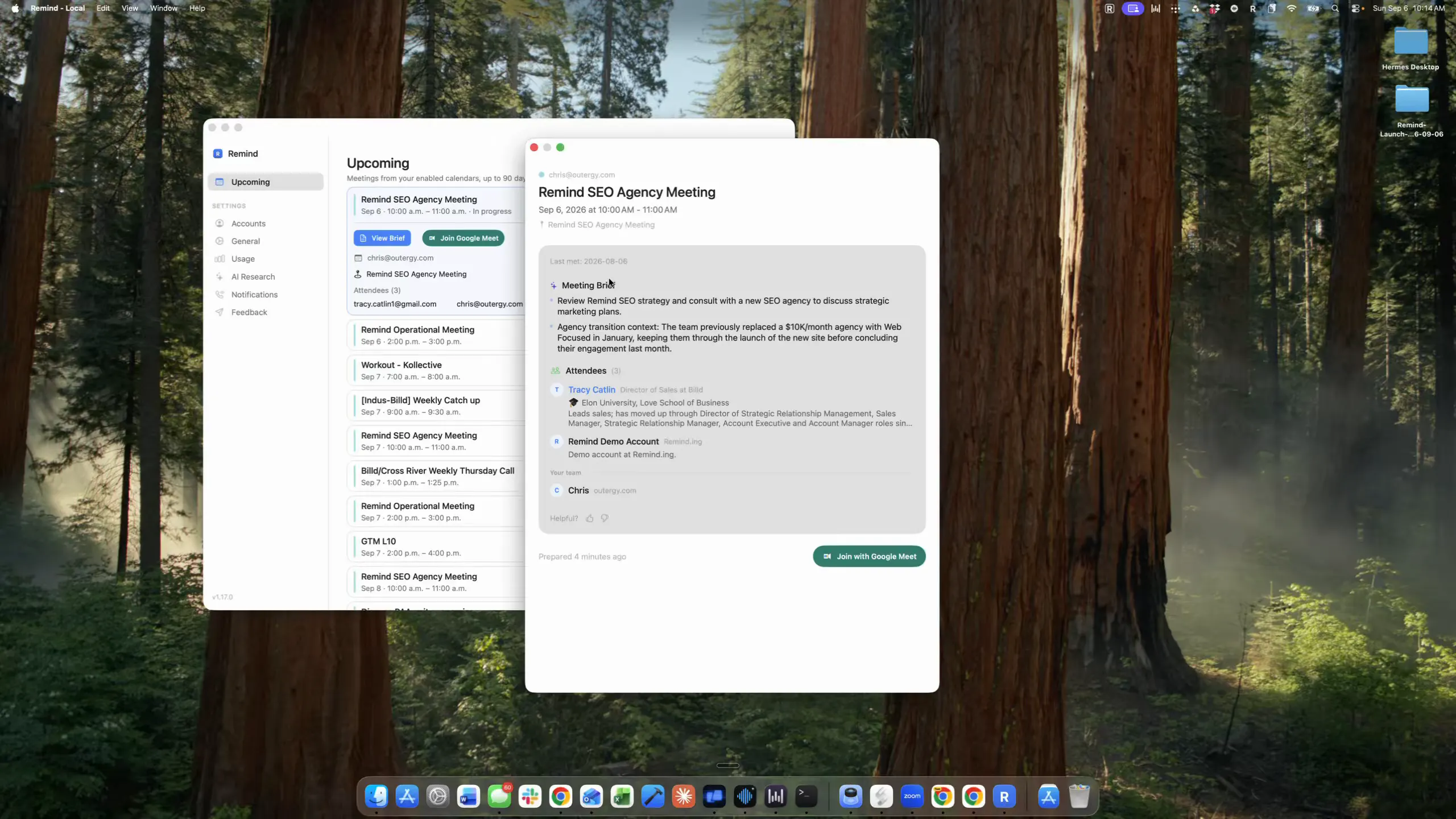Screen dimensions: 1456x819
Task: Open Microsoft Excel from the Dock
Action: pyautogui.click(x=622, y=796)
